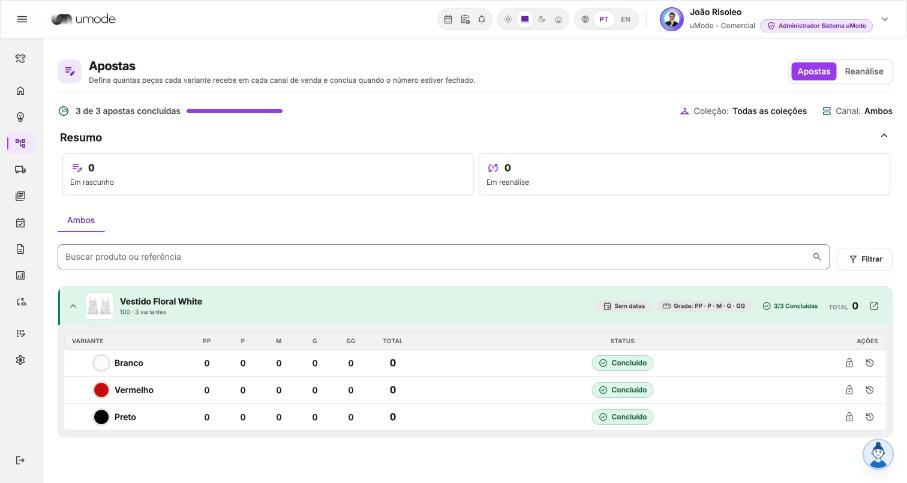
Task: Open the user profile dropdown chevron
Action: (x=884, y=19)
